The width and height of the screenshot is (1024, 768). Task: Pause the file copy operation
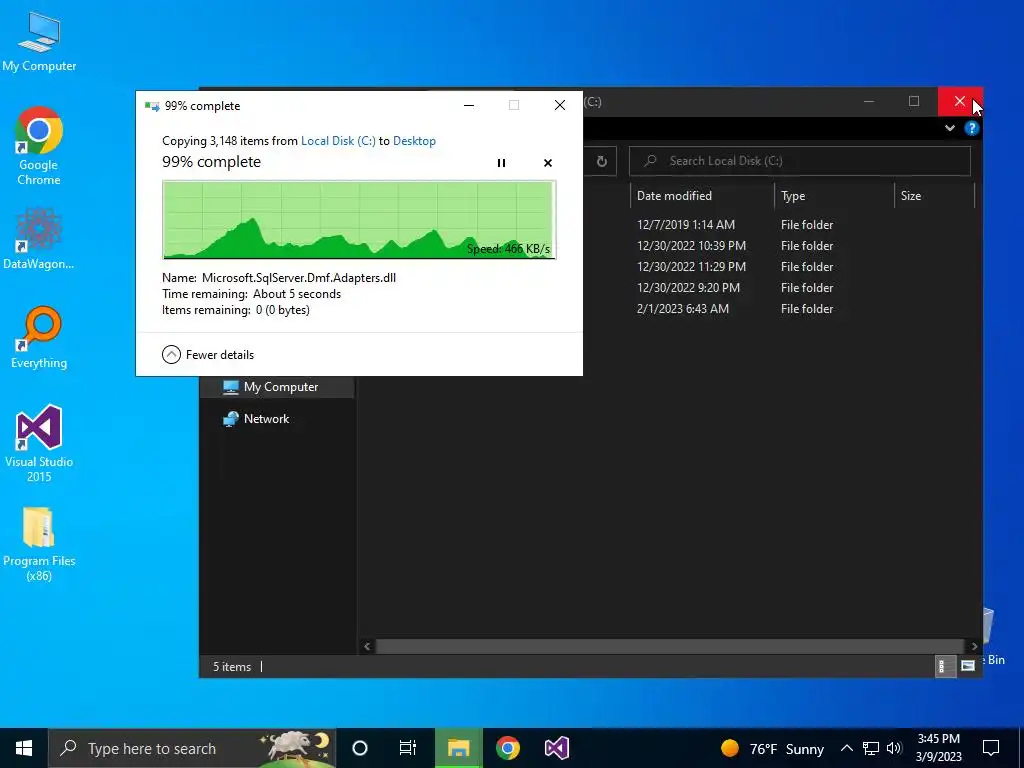[501, 163]
